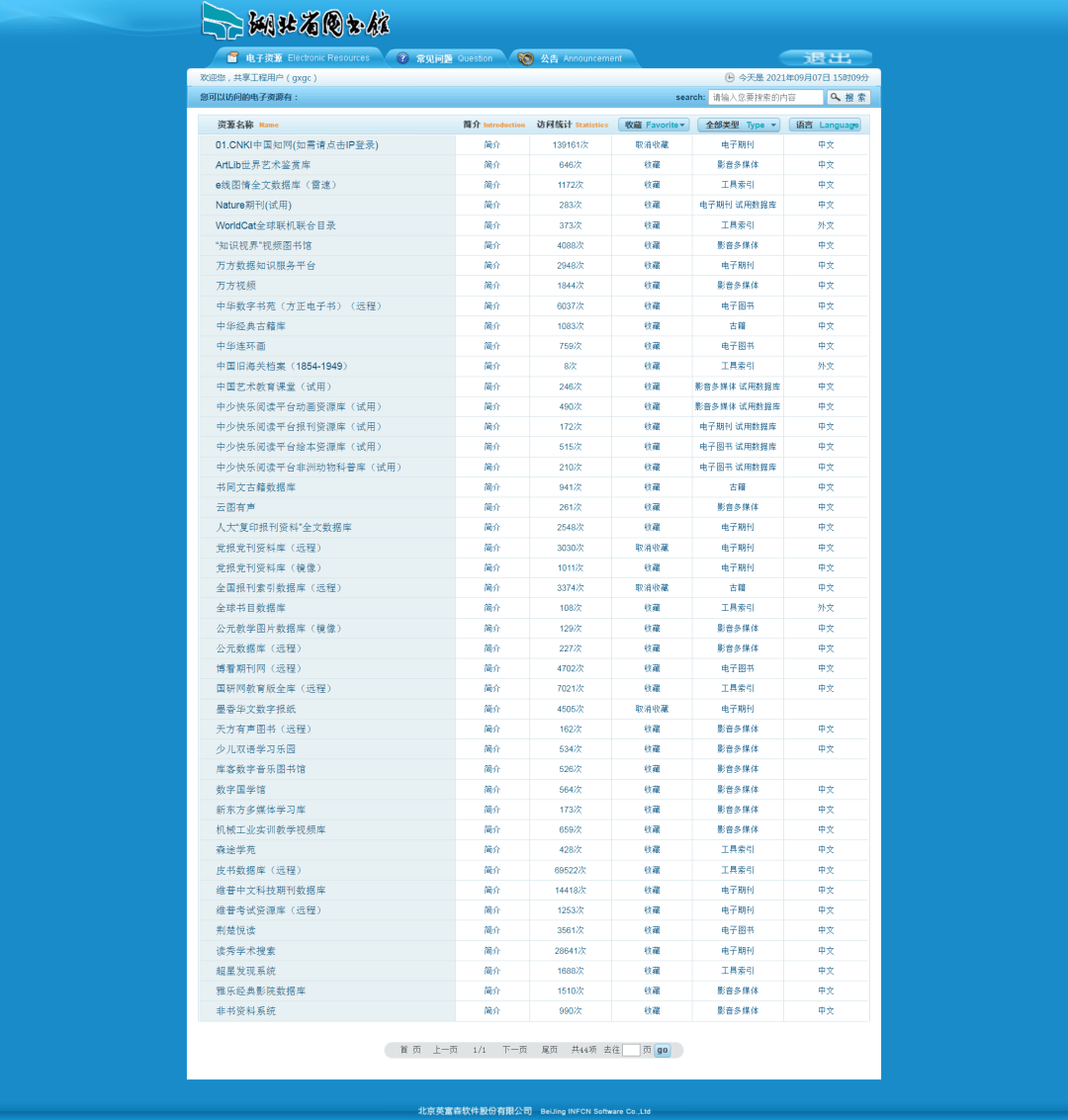Open 中国旧海关档案（1854-1949） resource
Image resolution: width=1068 pixels, height=1120 pixels.
[x=284, y=367]
